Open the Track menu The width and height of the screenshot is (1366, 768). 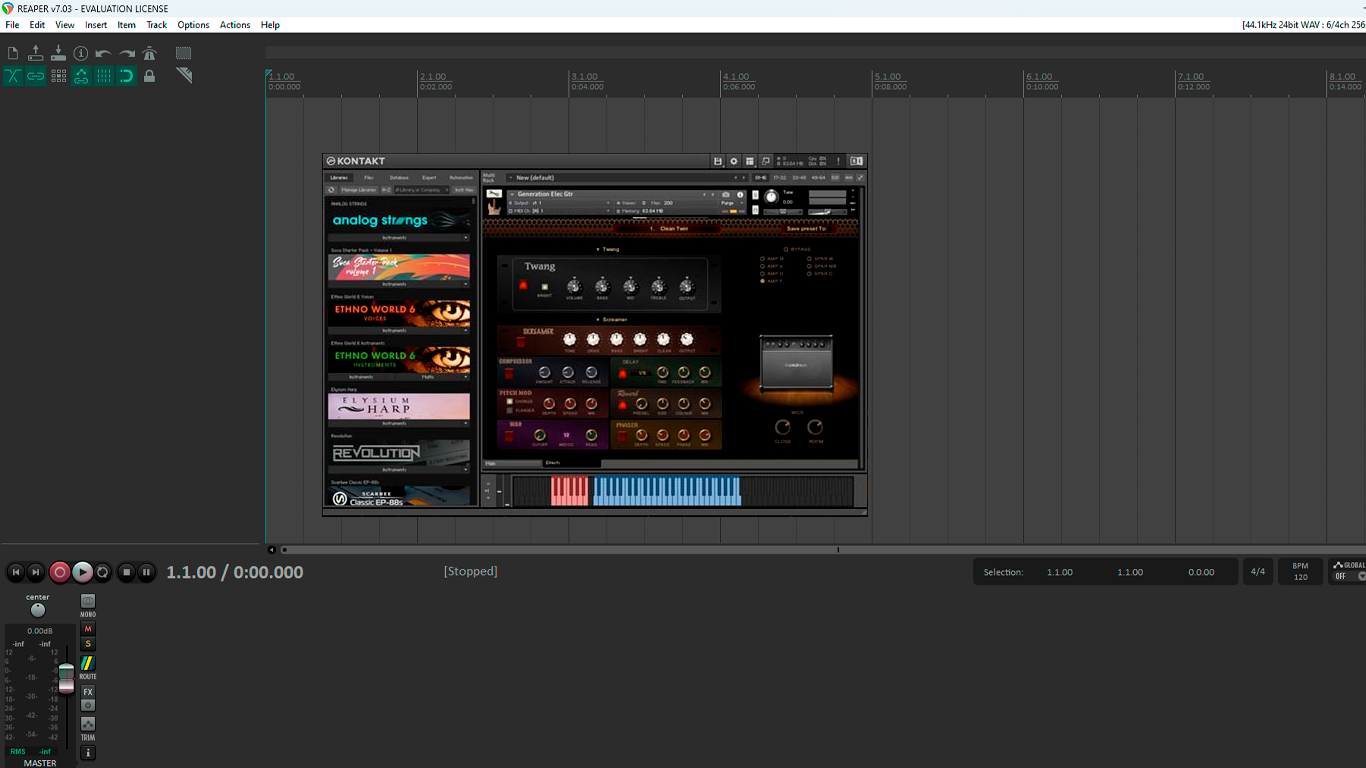(157, 25)
